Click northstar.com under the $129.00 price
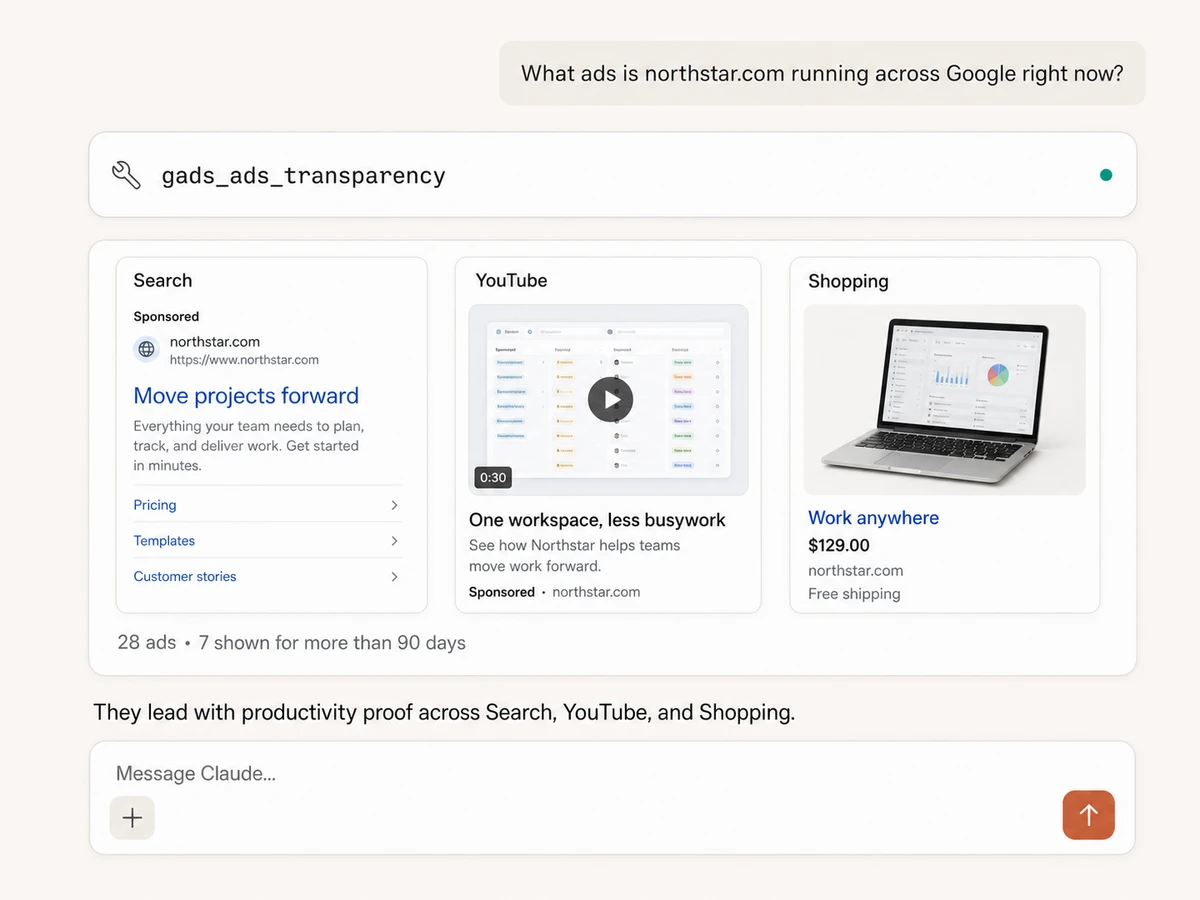This screenshot has height=900, width=1200. tap(856, 571)
